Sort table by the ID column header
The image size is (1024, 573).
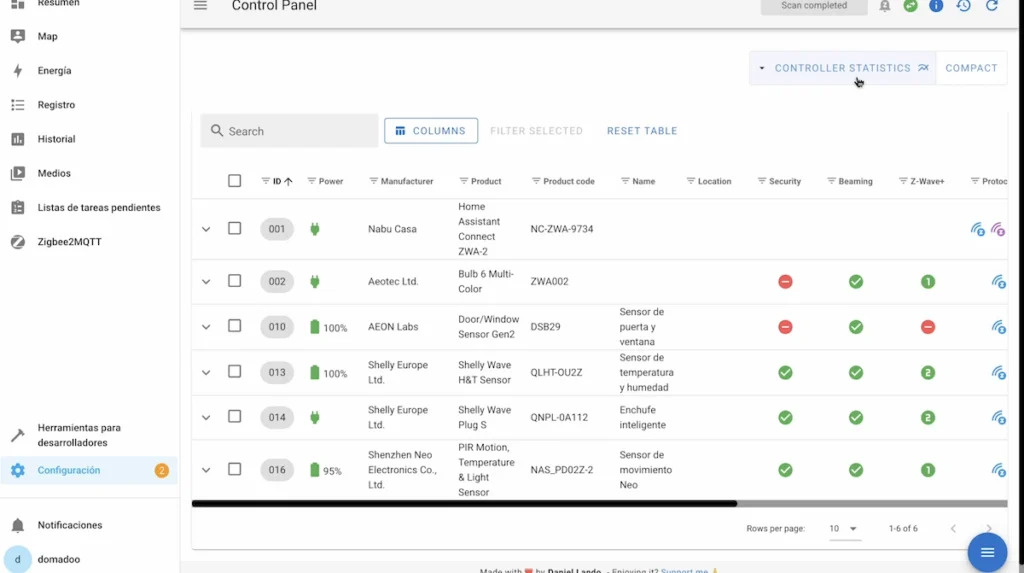(x=277, y=181)
